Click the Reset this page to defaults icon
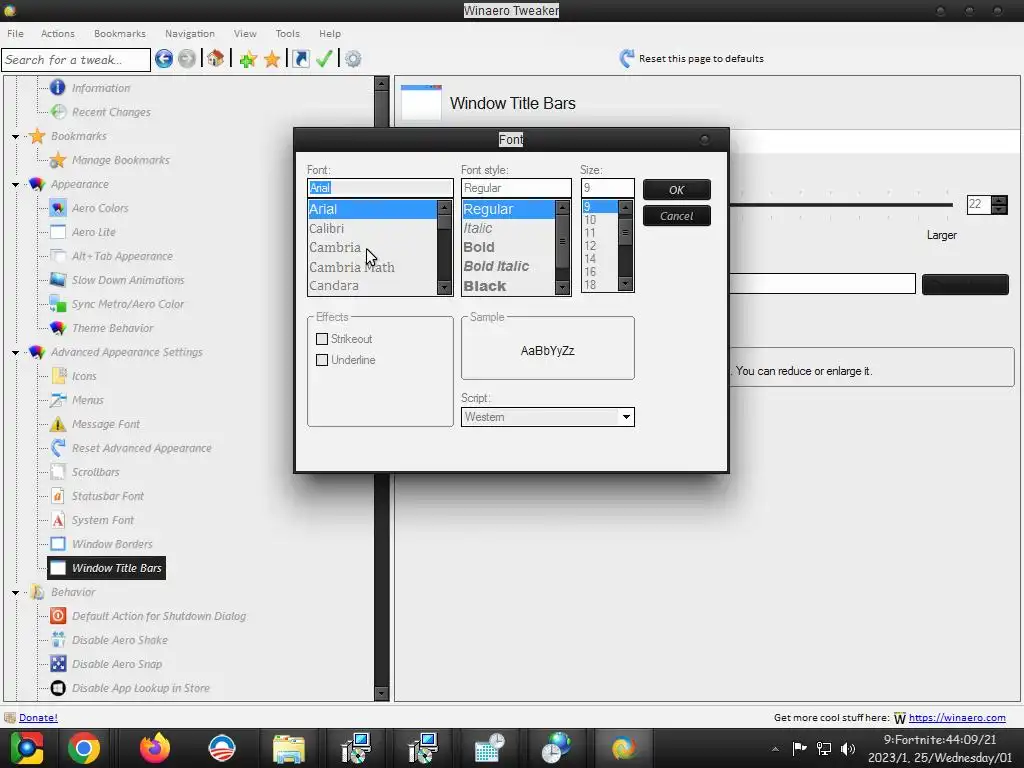The image size is (1024, 768). (626, 59)
